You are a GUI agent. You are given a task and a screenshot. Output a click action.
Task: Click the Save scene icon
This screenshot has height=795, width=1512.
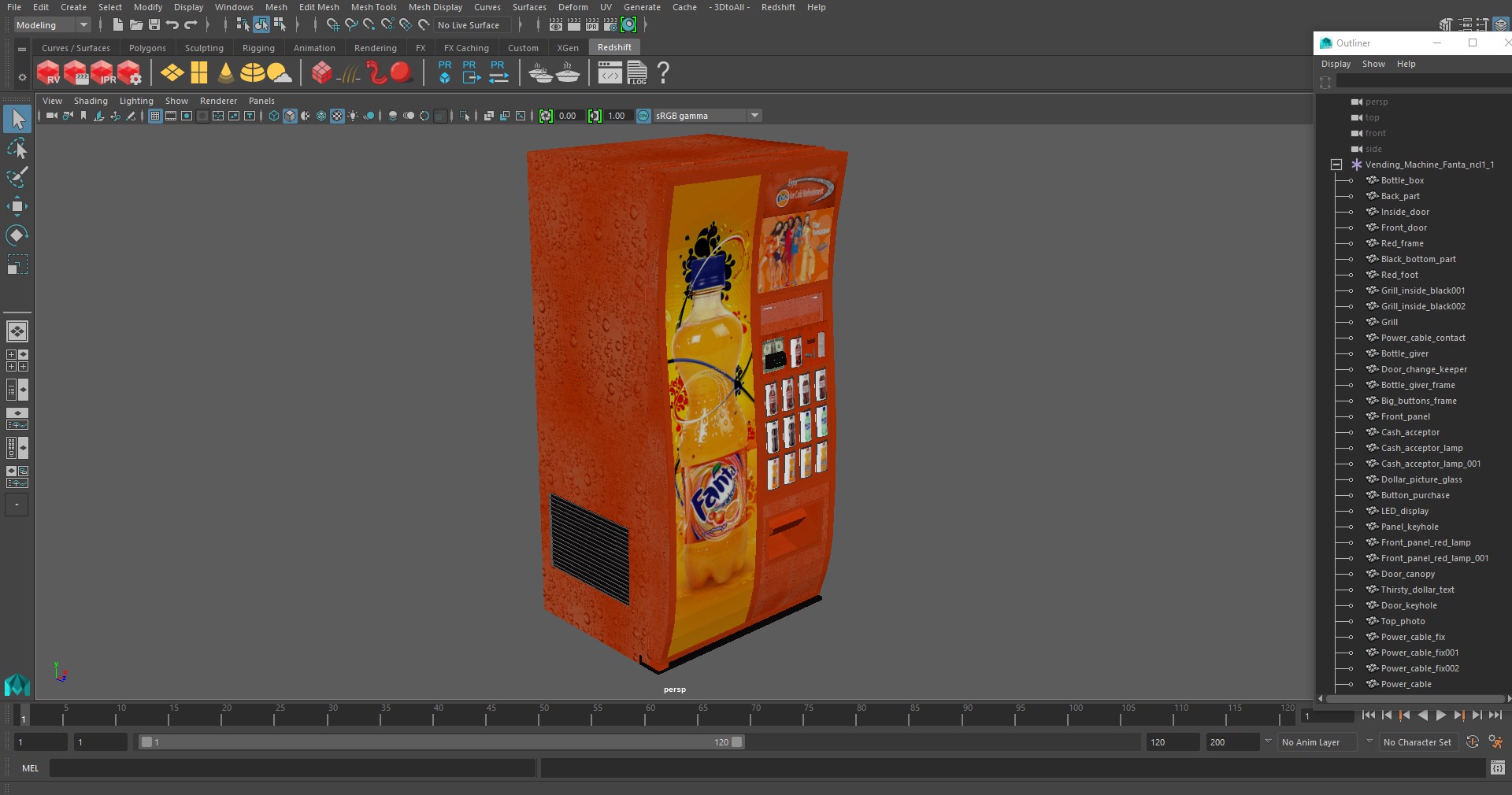(x=154, y=25)
